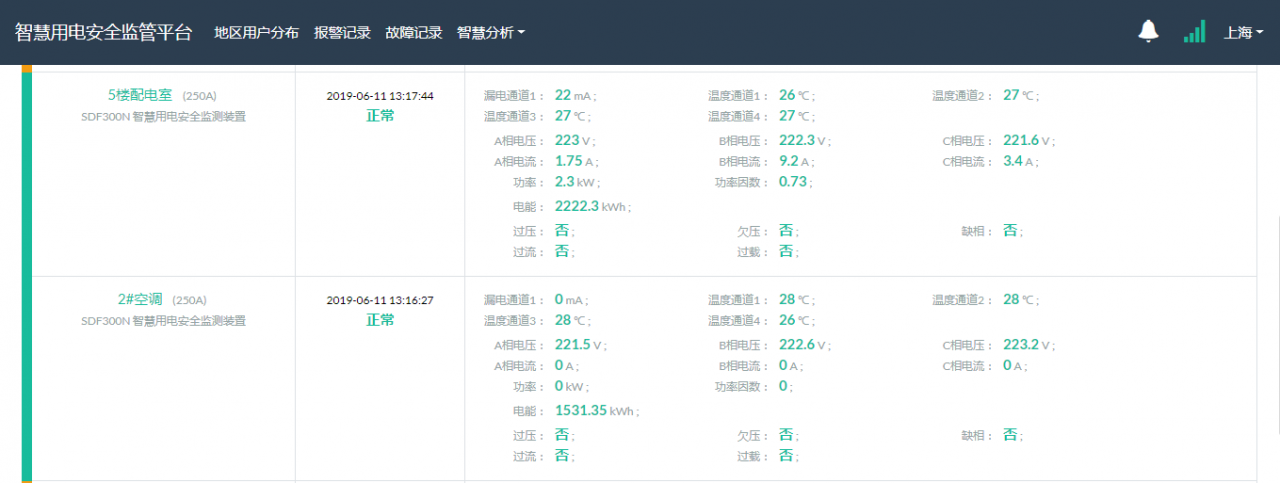
Task: Open the bell notifications icon
Action: (x=1148, y=32)
